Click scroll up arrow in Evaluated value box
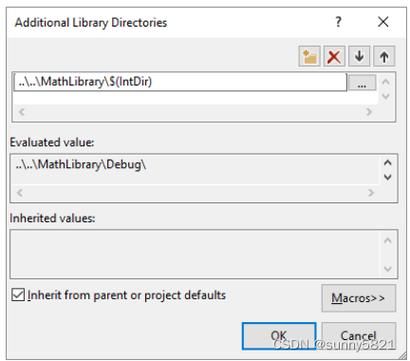 point(387,163)
